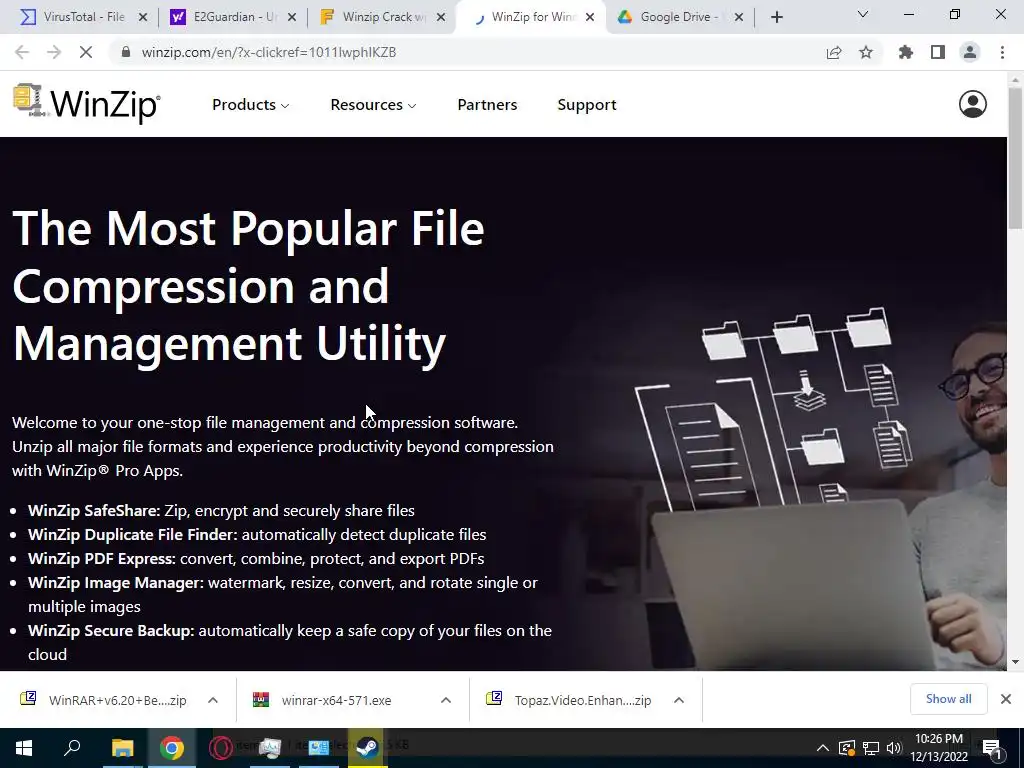Open the Partners page
Image resolution: width=1024 pixels, height=768 pixels.
pyautogui.click(x=487, y=104)
